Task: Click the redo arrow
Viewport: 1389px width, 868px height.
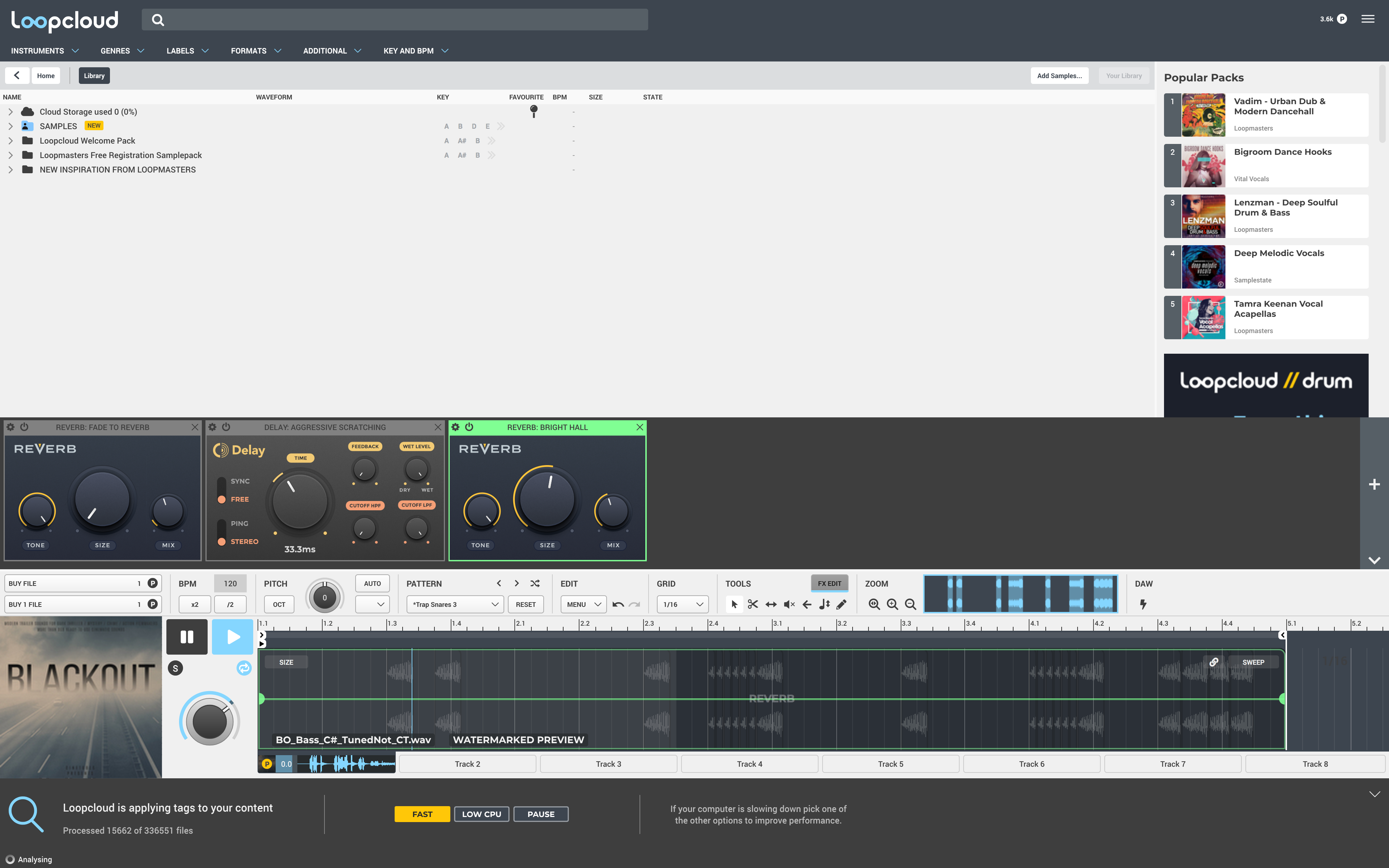Action: coord(634,604)
